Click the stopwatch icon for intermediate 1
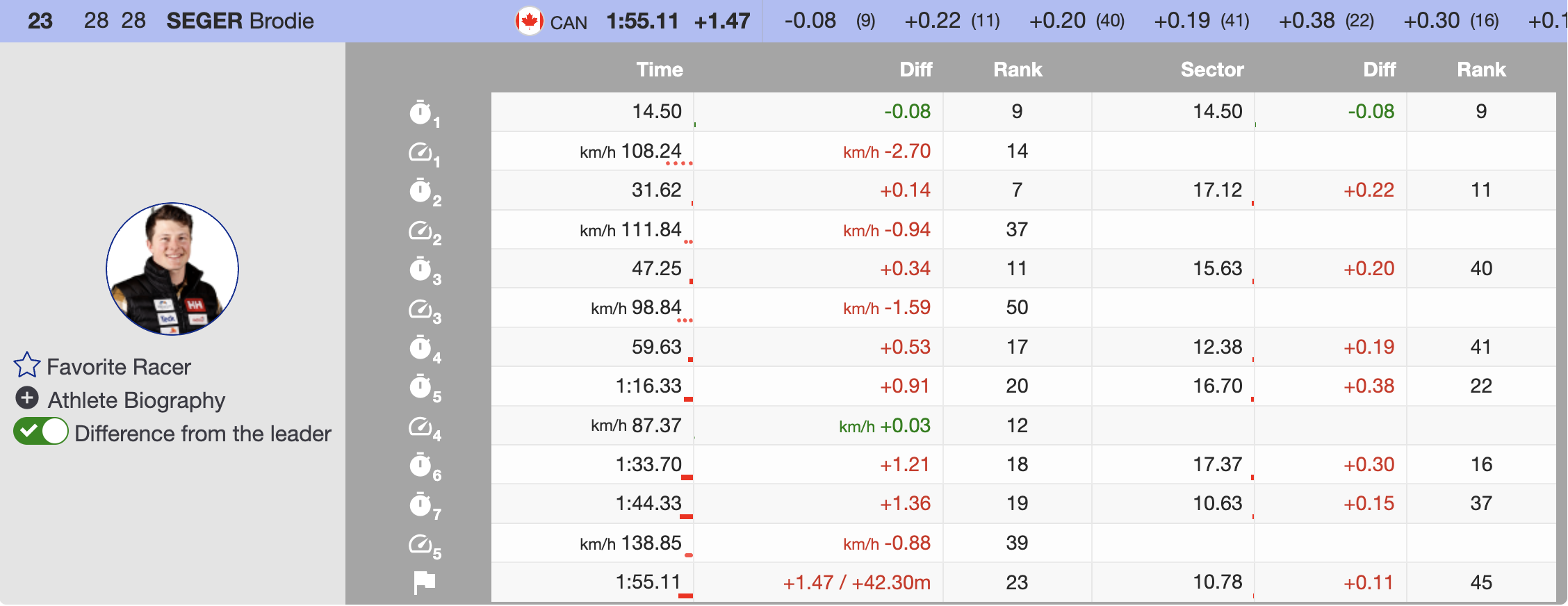Screen dimensions: 1568x606 pos(420,112)
